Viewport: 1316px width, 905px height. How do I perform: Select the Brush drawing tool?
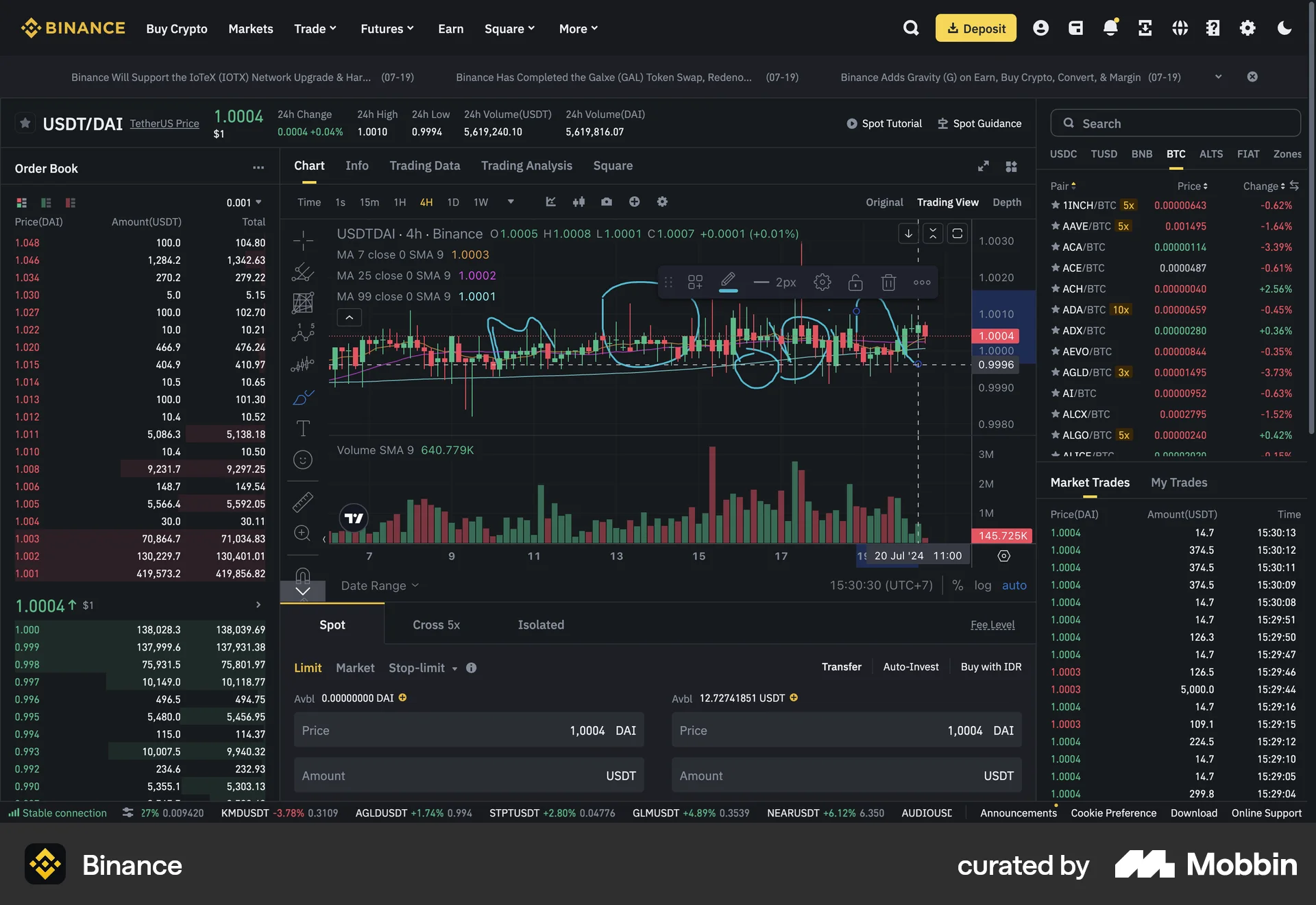tap(302, 396)
